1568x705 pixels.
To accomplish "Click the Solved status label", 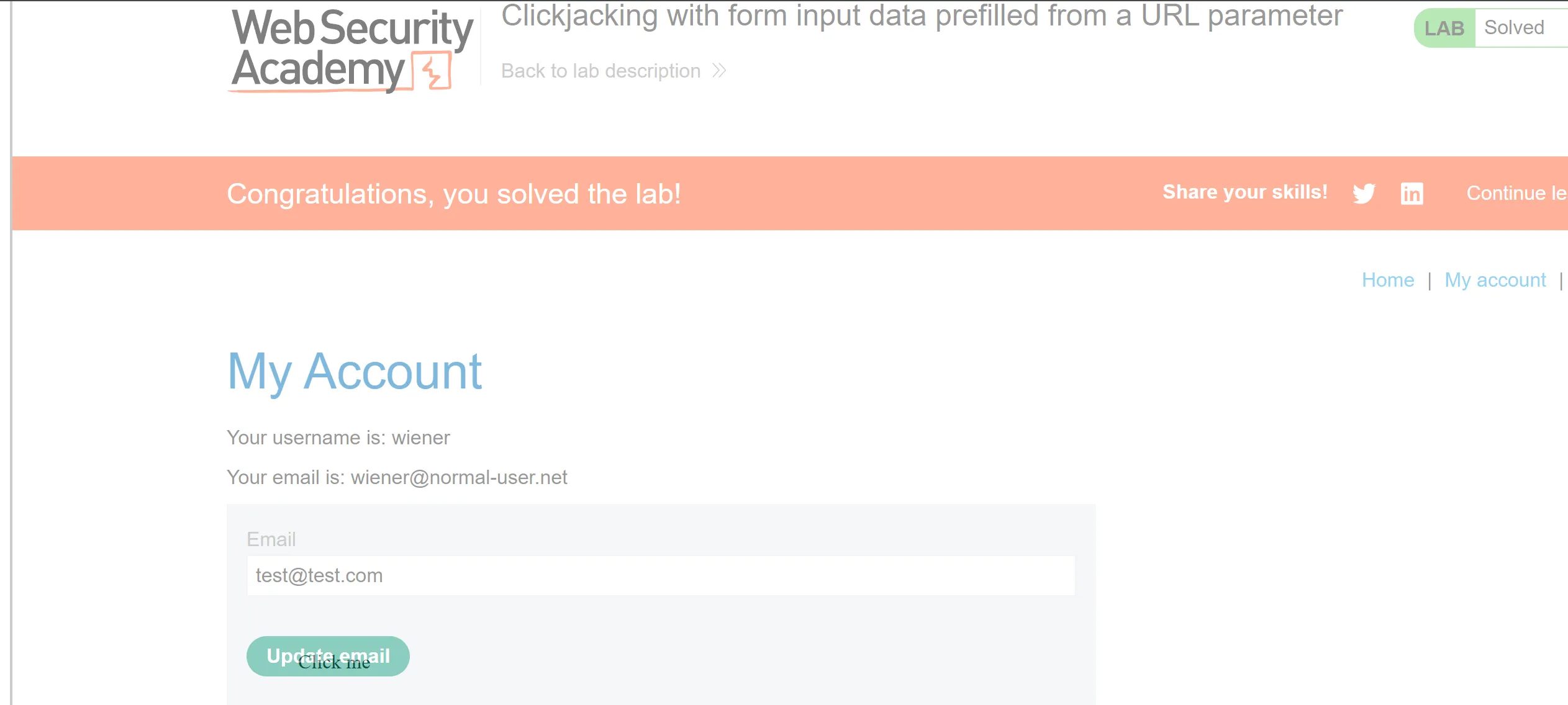I will tap(1514, 28).
